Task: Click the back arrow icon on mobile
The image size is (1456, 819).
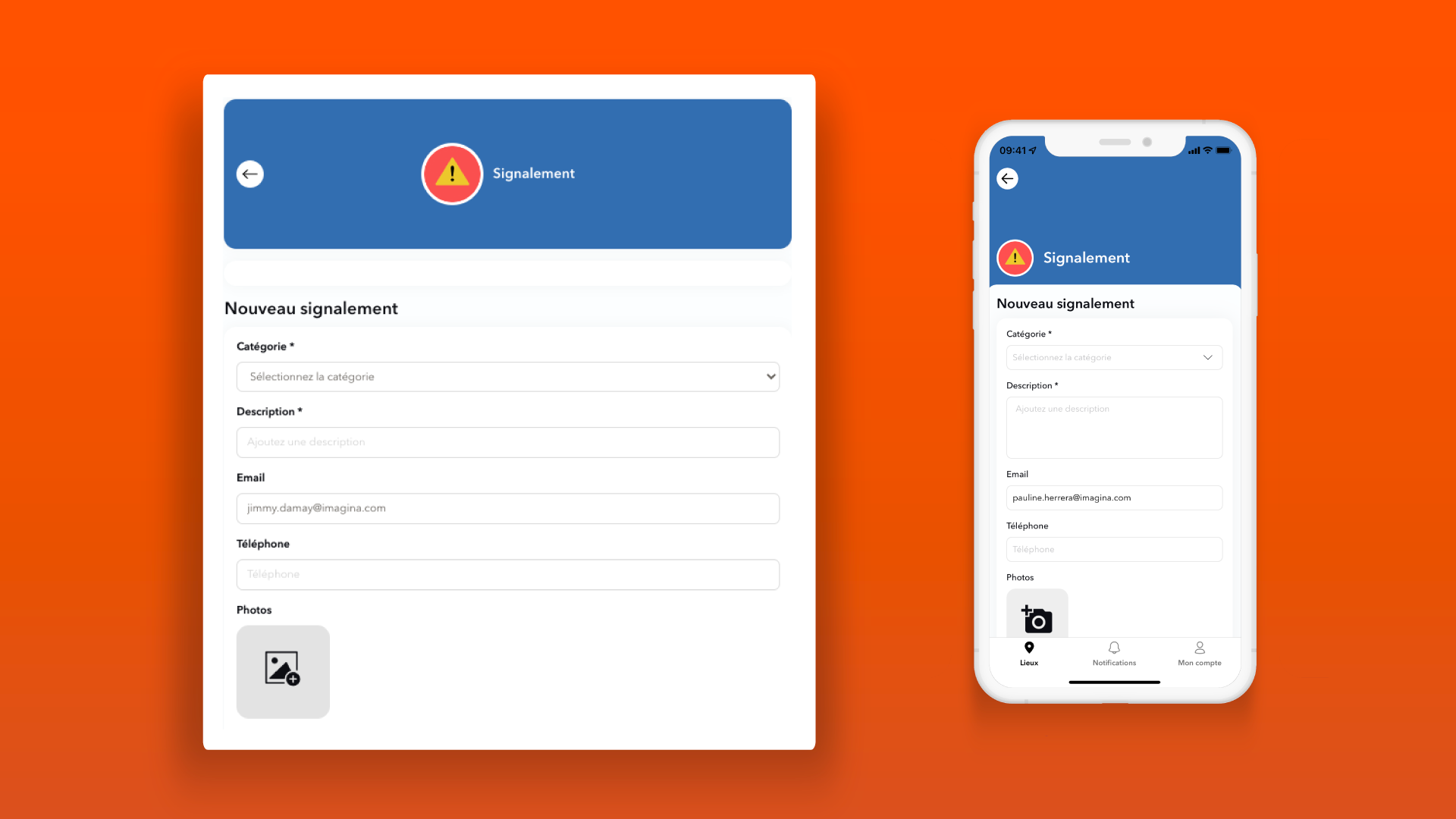Action: pos(1008,178)
